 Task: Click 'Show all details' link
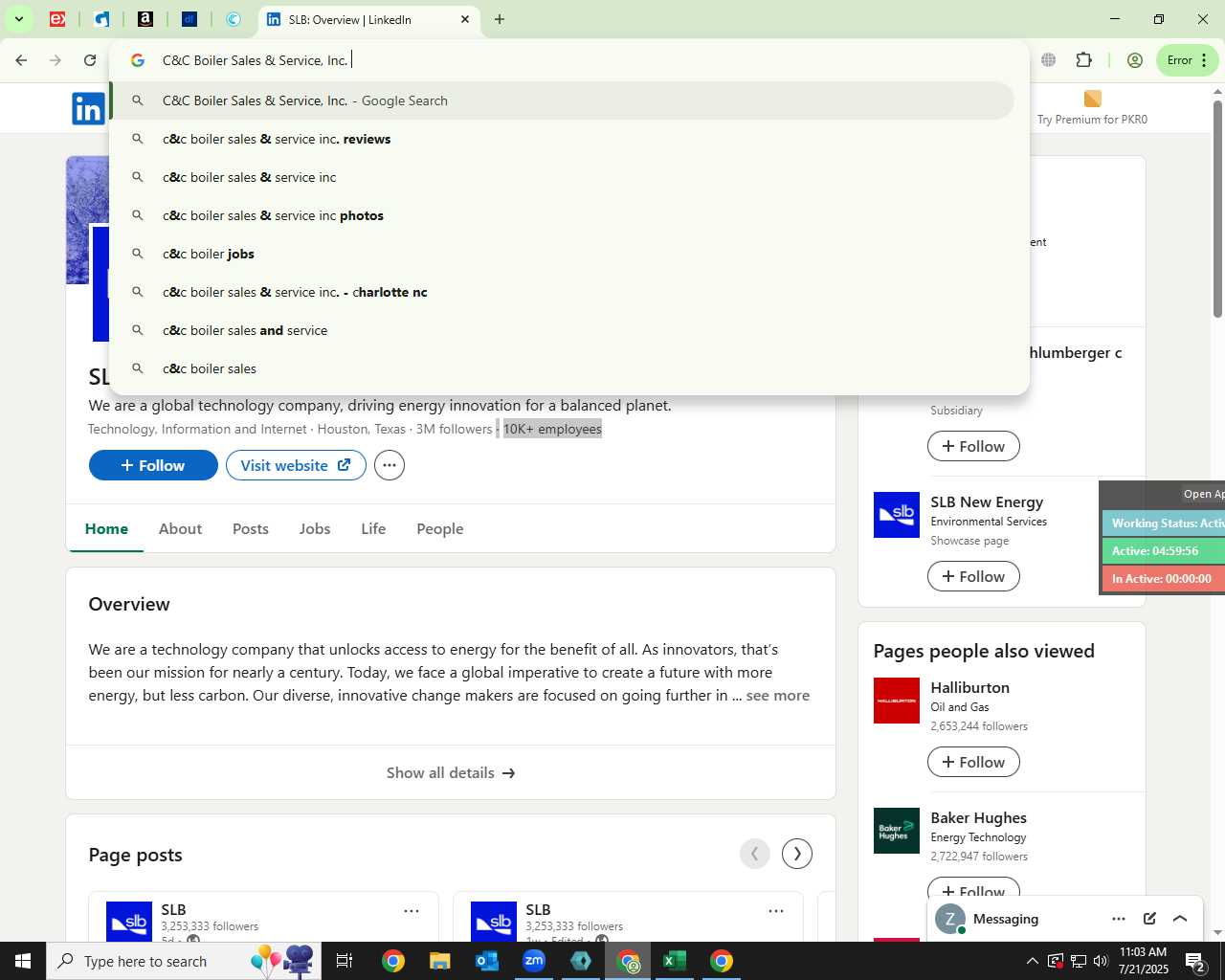pos(451,772)
